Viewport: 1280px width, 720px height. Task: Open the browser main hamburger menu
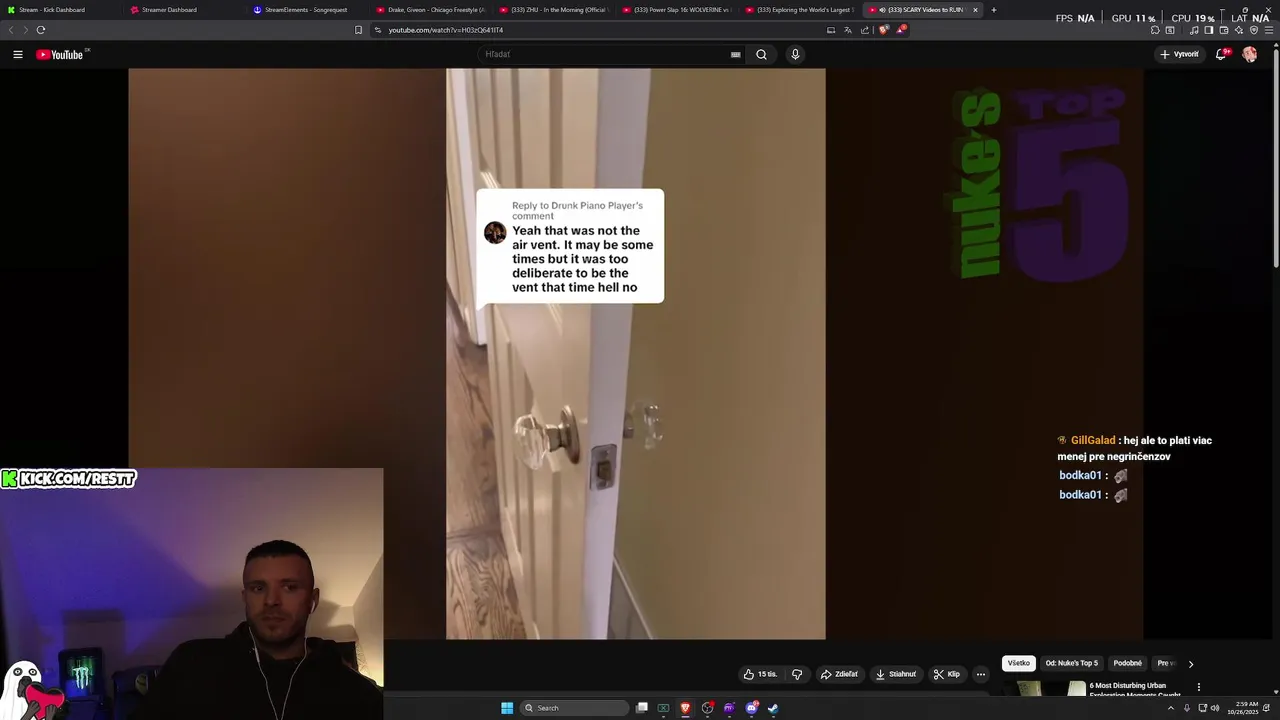[1269, 30]
